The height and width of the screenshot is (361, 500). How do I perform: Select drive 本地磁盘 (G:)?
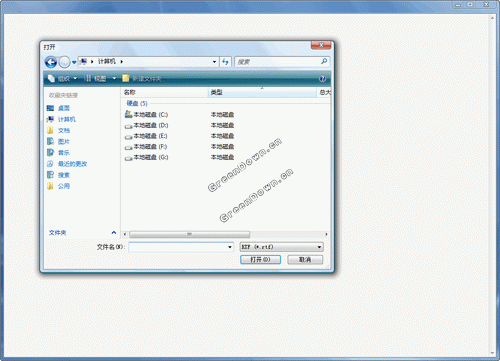click(x=146, y=157)
